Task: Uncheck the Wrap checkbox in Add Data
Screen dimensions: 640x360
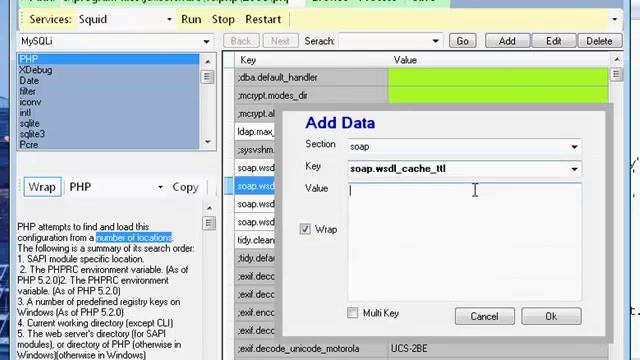Action: [305, 229]
